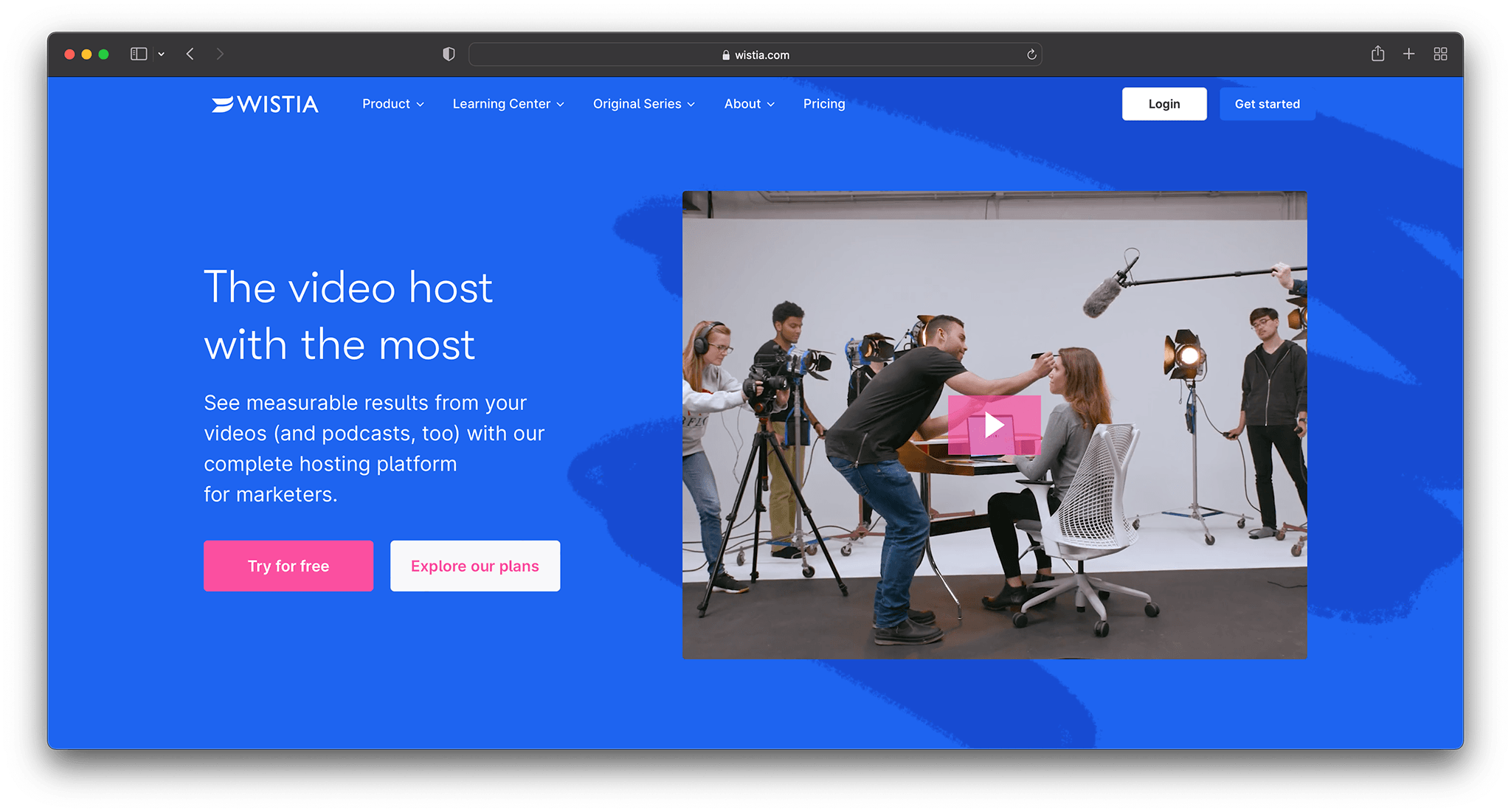Reload the wistia.com page
This screenshot has width=1511, height=812.
coord(1031,54)
